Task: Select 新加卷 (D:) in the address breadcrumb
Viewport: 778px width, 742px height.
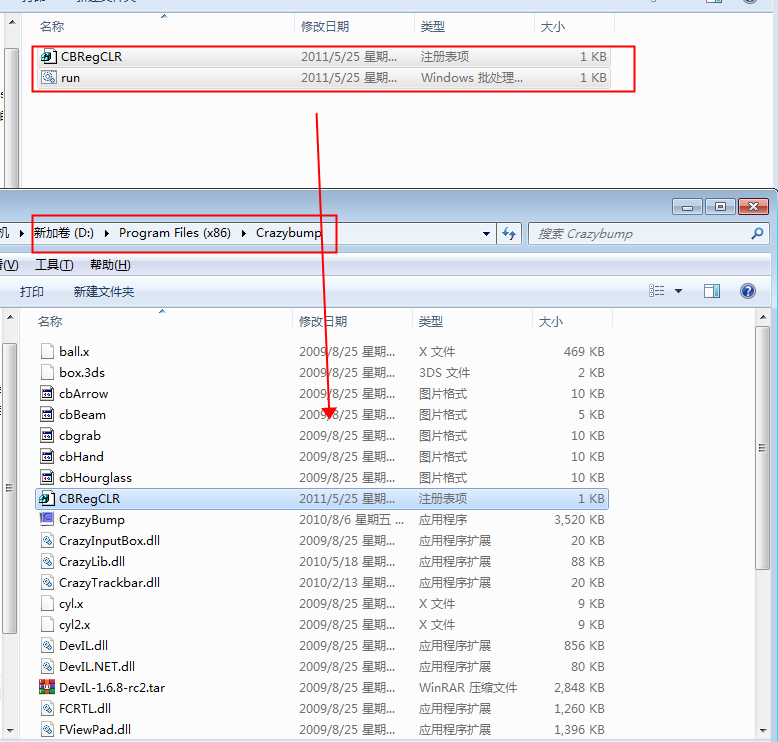Action: coord(64,233)
